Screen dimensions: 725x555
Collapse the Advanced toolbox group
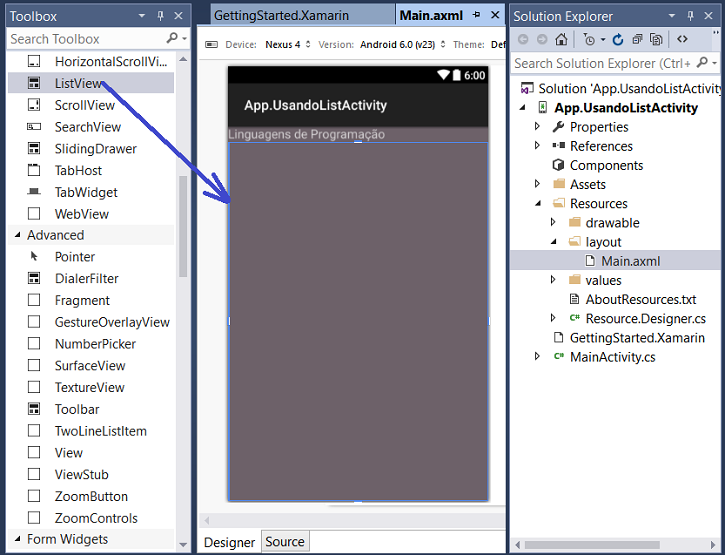tap(17, 235)
